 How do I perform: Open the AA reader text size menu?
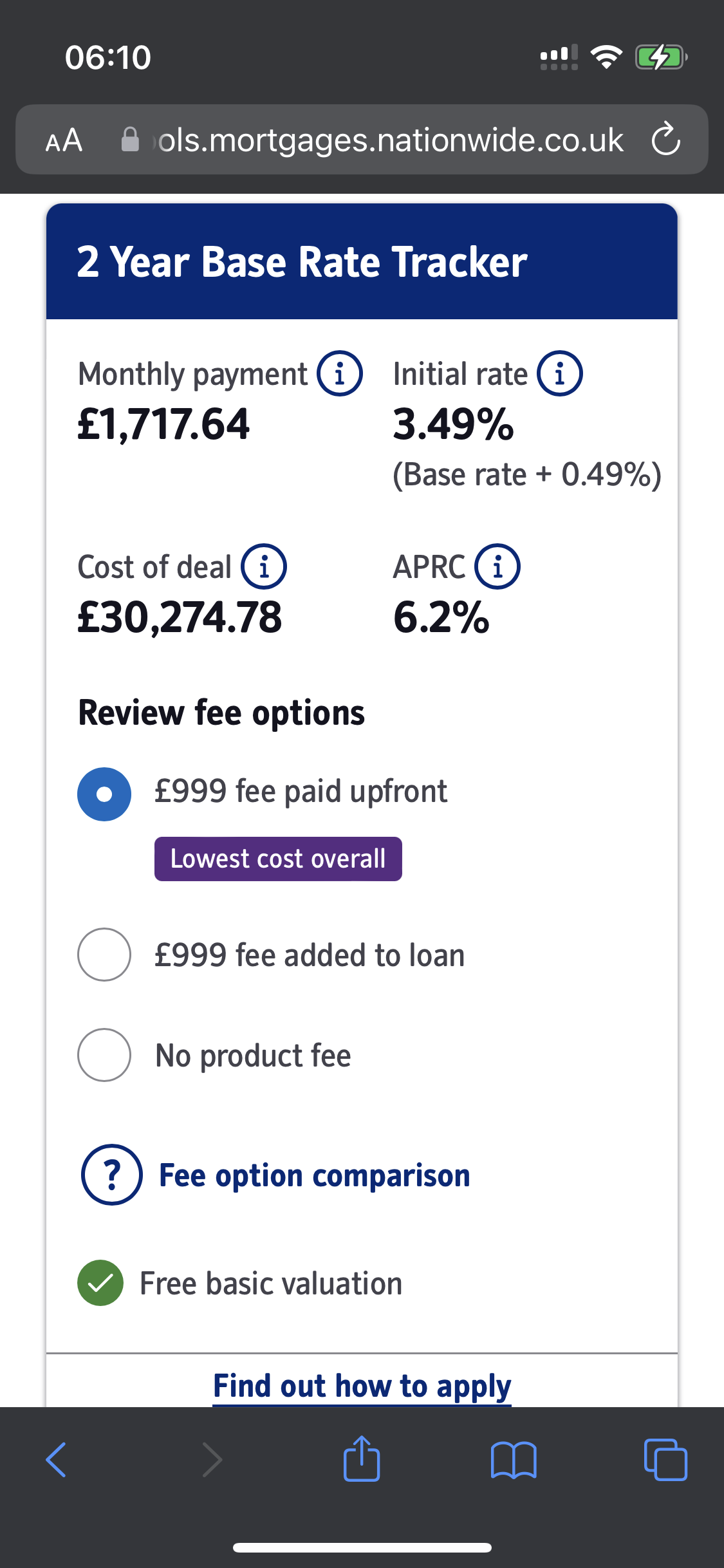pos(64,140)
